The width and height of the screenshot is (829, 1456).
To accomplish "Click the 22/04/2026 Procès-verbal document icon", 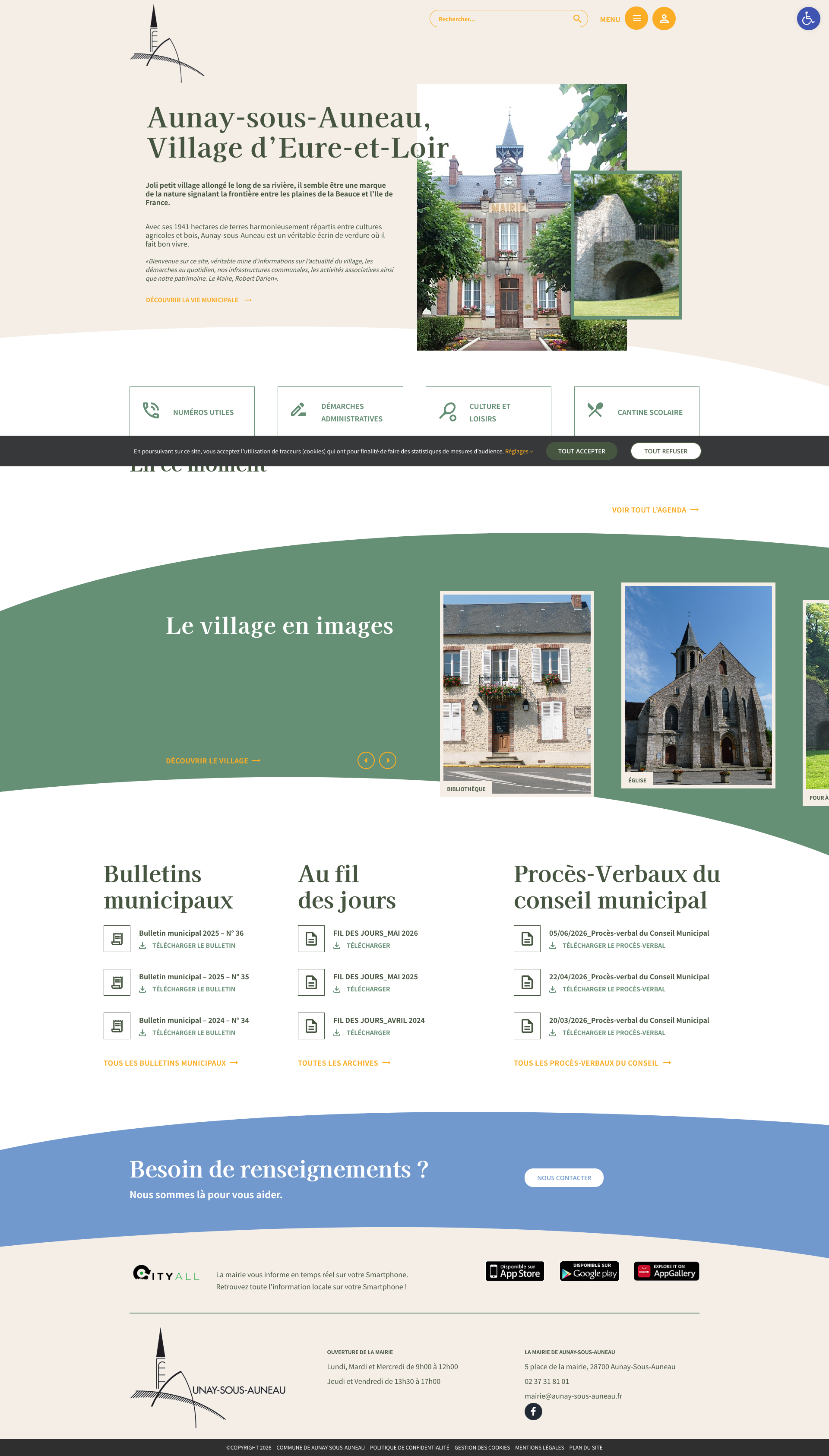I will (527, 982).
